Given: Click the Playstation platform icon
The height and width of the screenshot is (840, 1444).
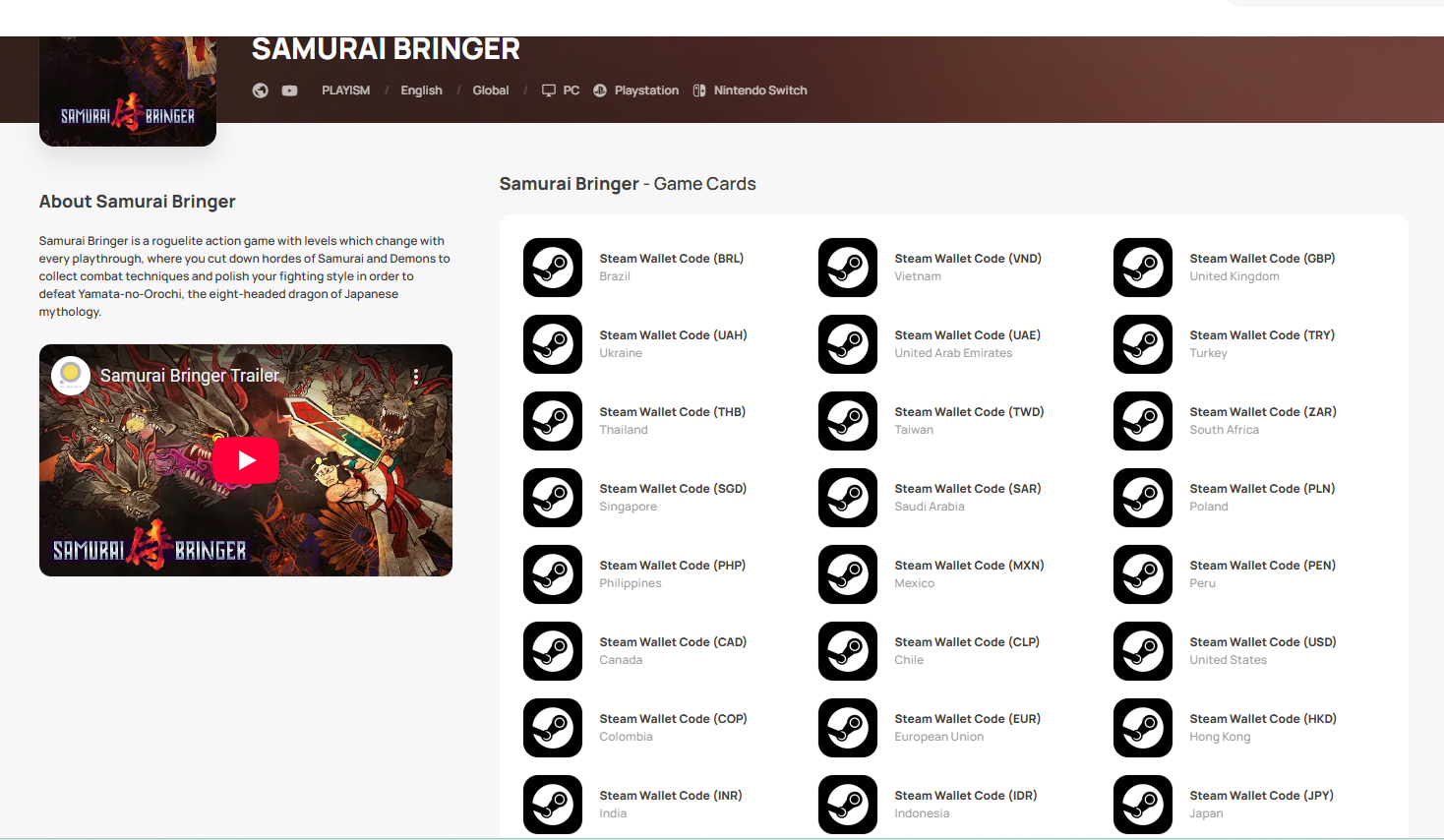Looking at the screenshot, I should click(600, 90).
